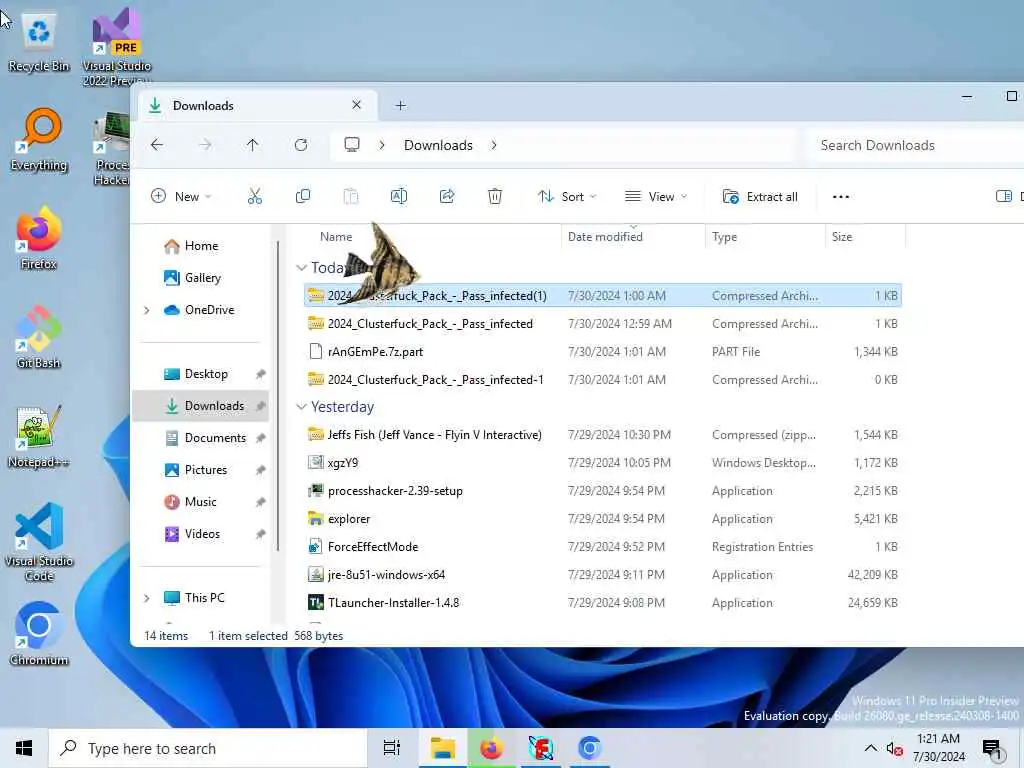Click the Copy icon in toolbar
This screenshot has width=1024, height=768.
[x=303, y=197]
